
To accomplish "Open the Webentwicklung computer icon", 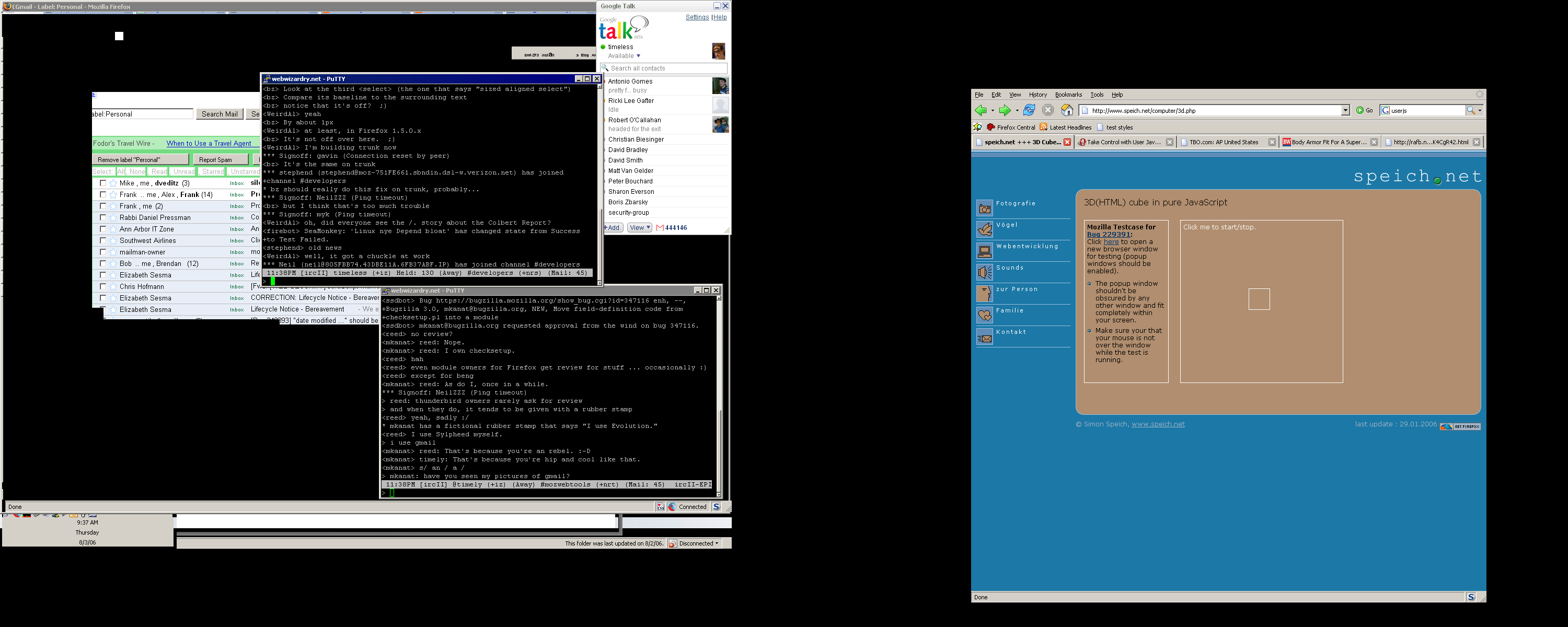I will (x=984, y=251).
